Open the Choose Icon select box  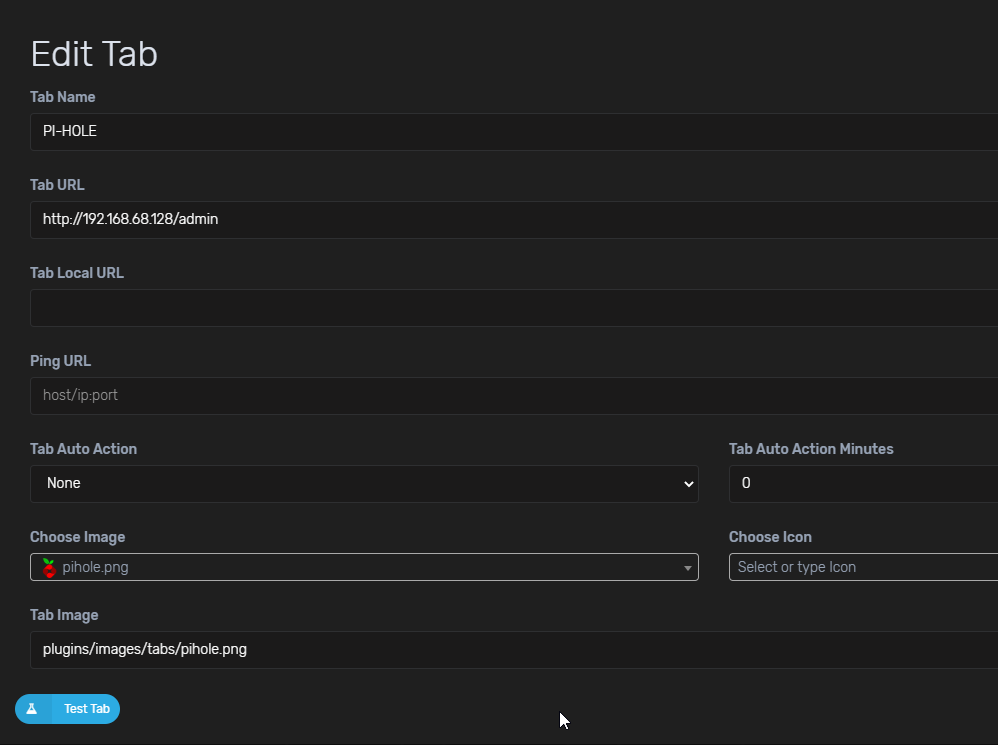(x=863, y=567)
